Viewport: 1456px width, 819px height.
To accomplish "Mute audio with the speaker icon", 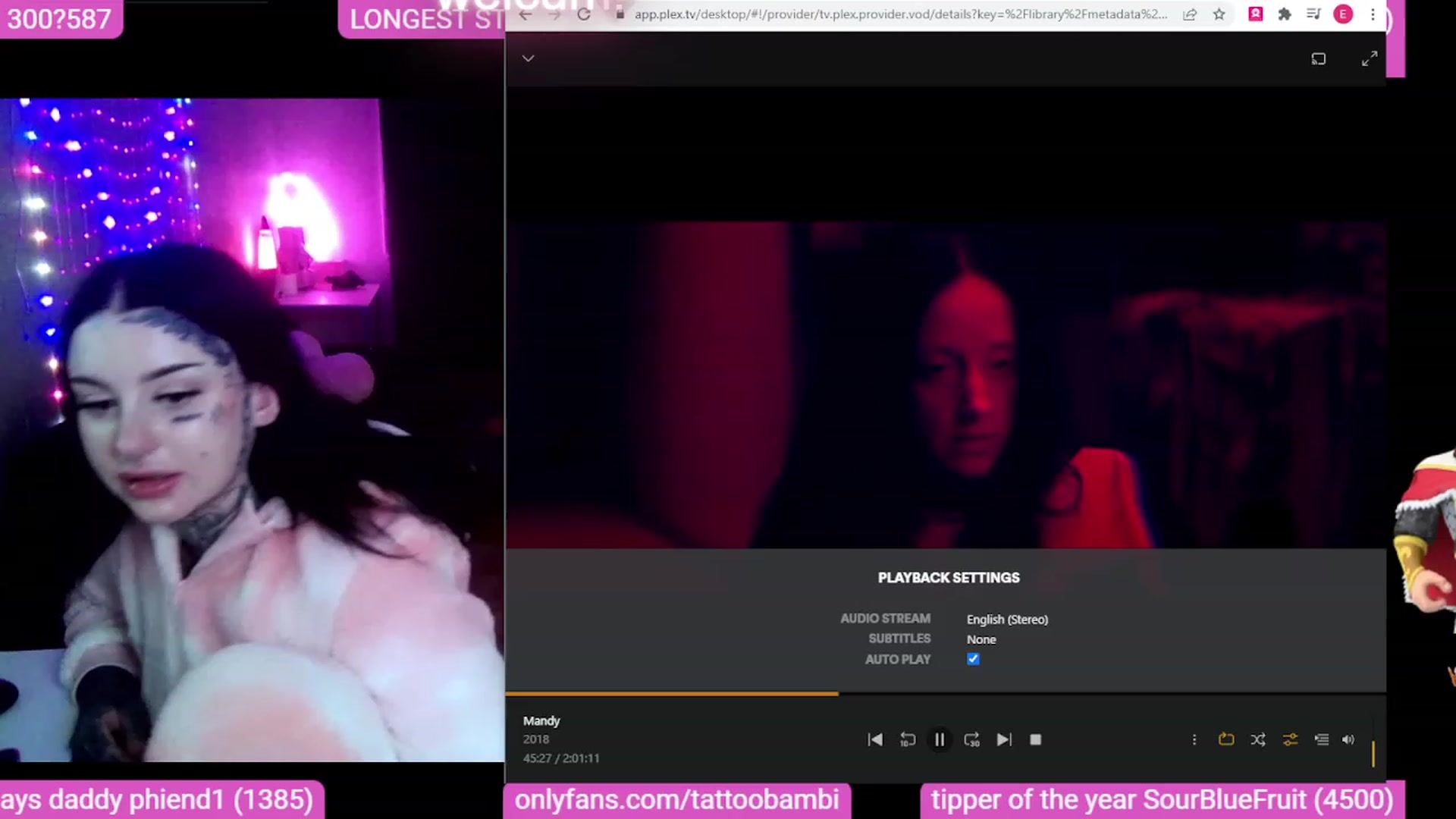I will pos(1348,739).
